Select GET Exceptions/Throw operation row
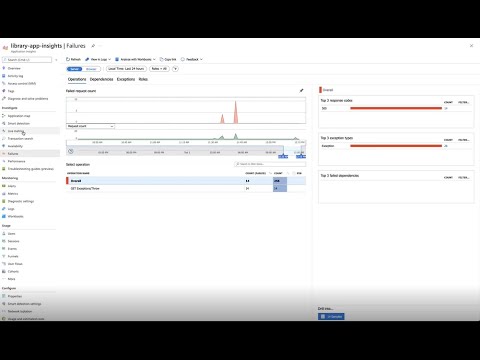 186,189
